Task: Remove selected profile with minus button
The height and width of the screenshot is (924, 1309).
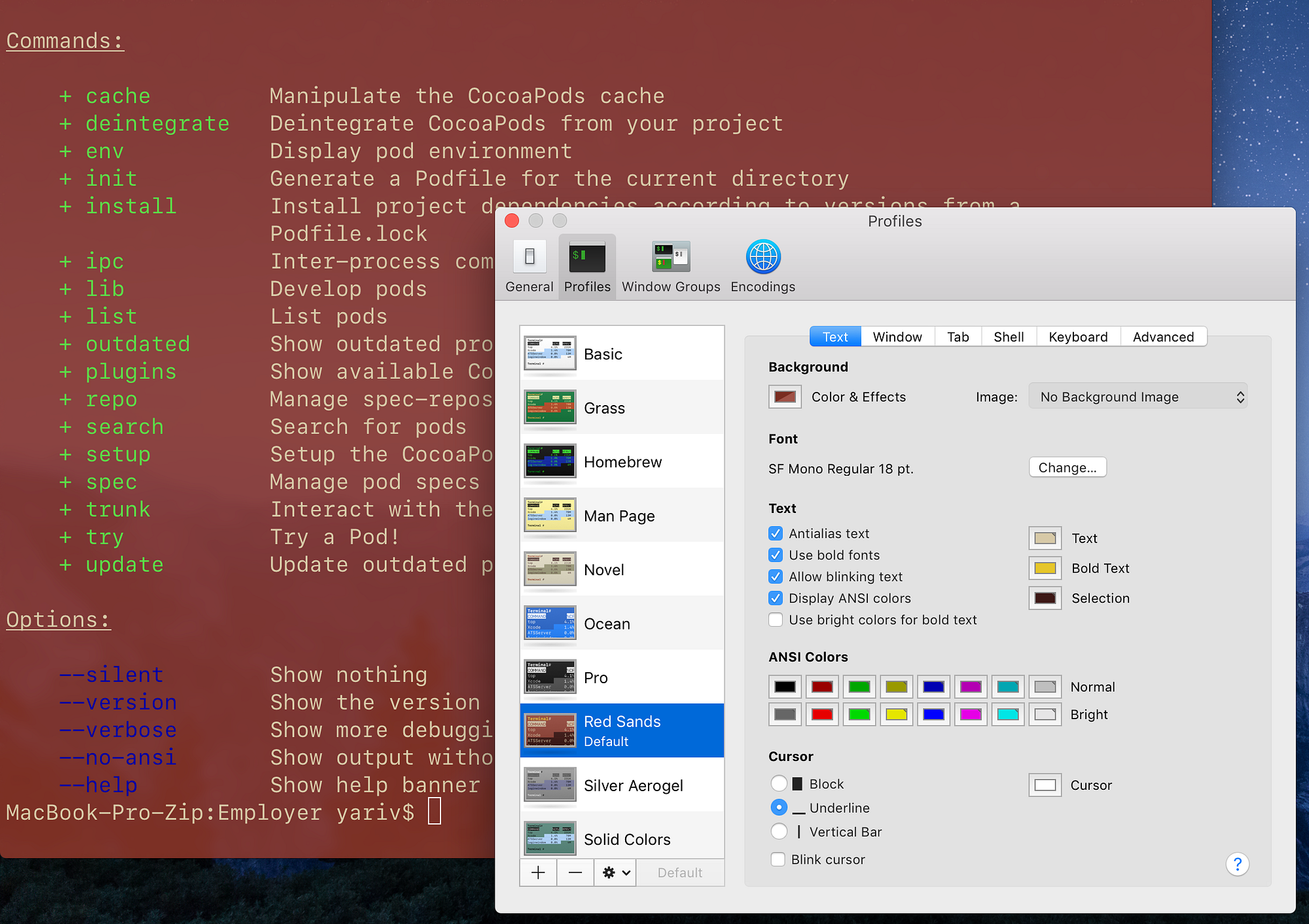Action: (x=575, y=872)
